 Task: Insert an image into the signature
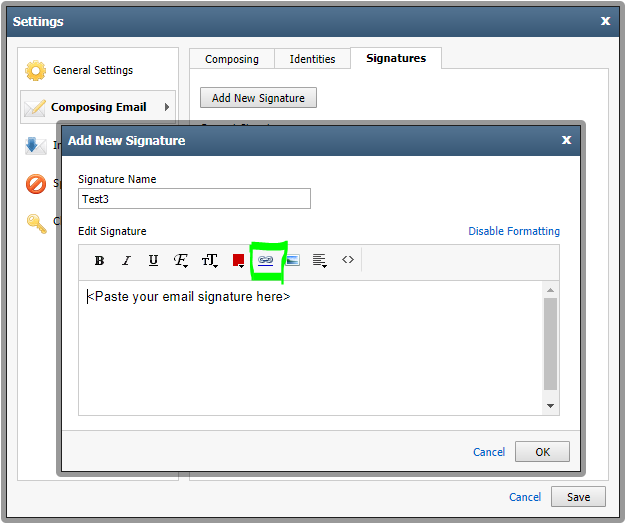click(293, 261)
